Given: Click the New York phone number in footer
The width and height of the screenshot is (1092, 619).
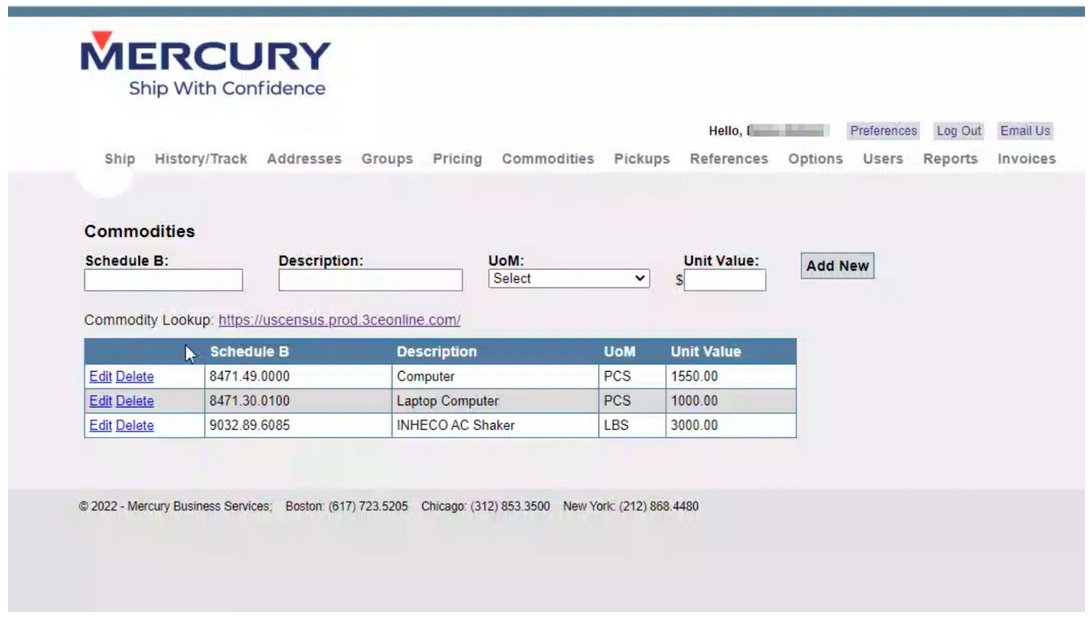Looking at the screenshot, I should [658, 506].
